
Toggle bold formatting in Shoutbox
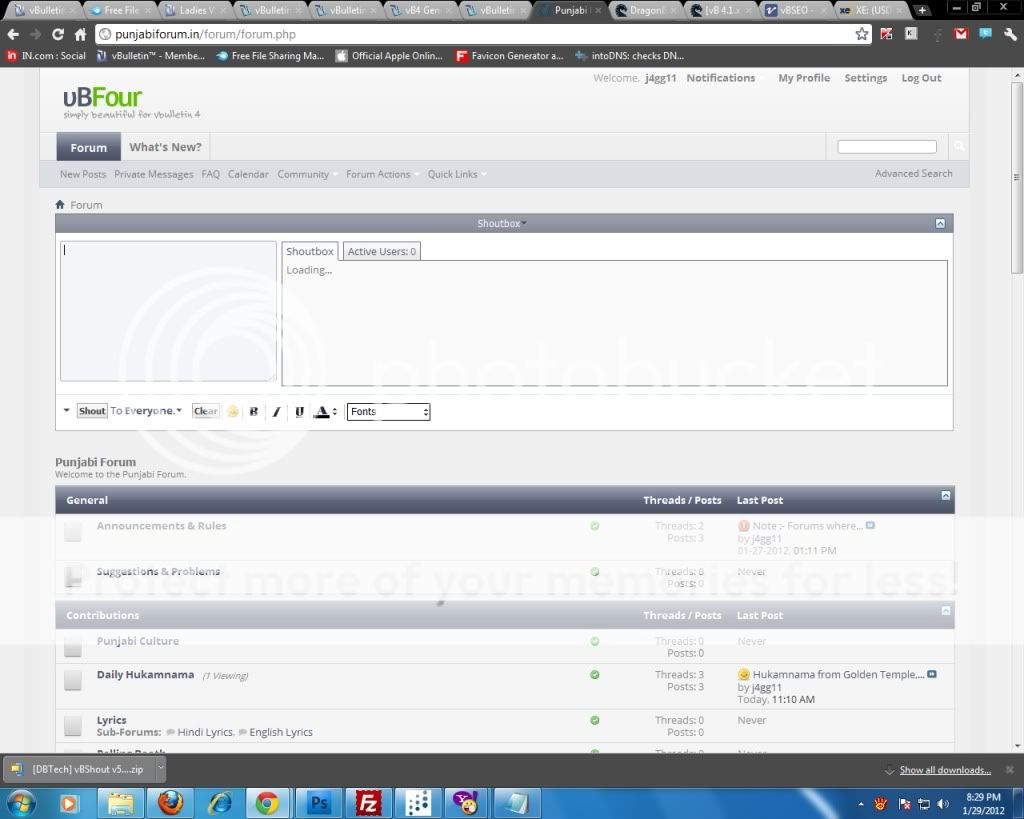tap(253, 411)
